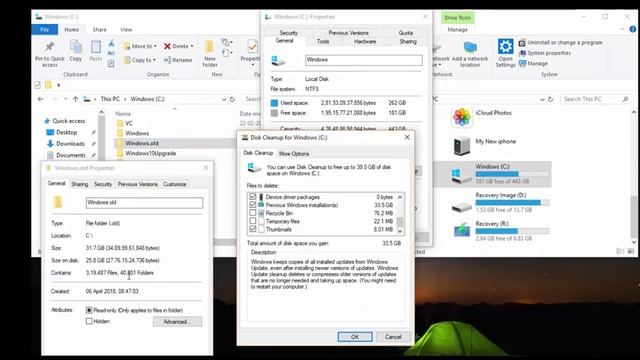Go back in Windows (C:) explorer
The width and height of the screenshot is (640, 360).
coord(40,99)
